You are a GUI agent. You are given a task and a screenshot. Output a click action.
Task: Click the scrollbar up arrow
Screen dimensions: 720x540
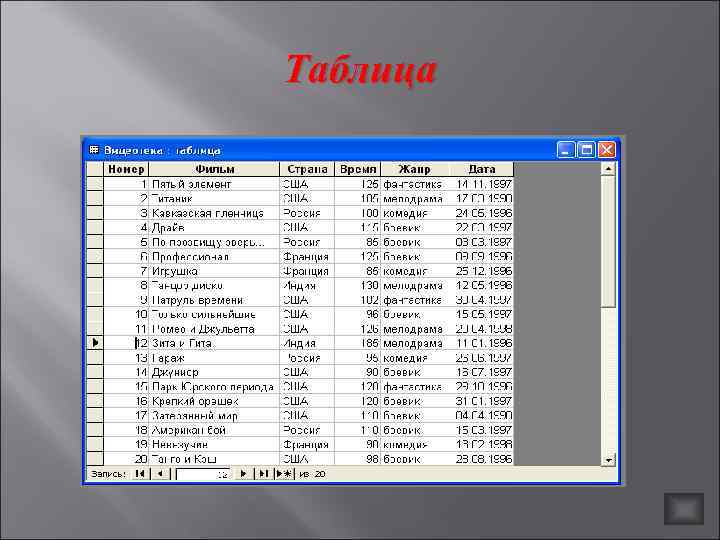pyautogui.click(x=608, y=169)
